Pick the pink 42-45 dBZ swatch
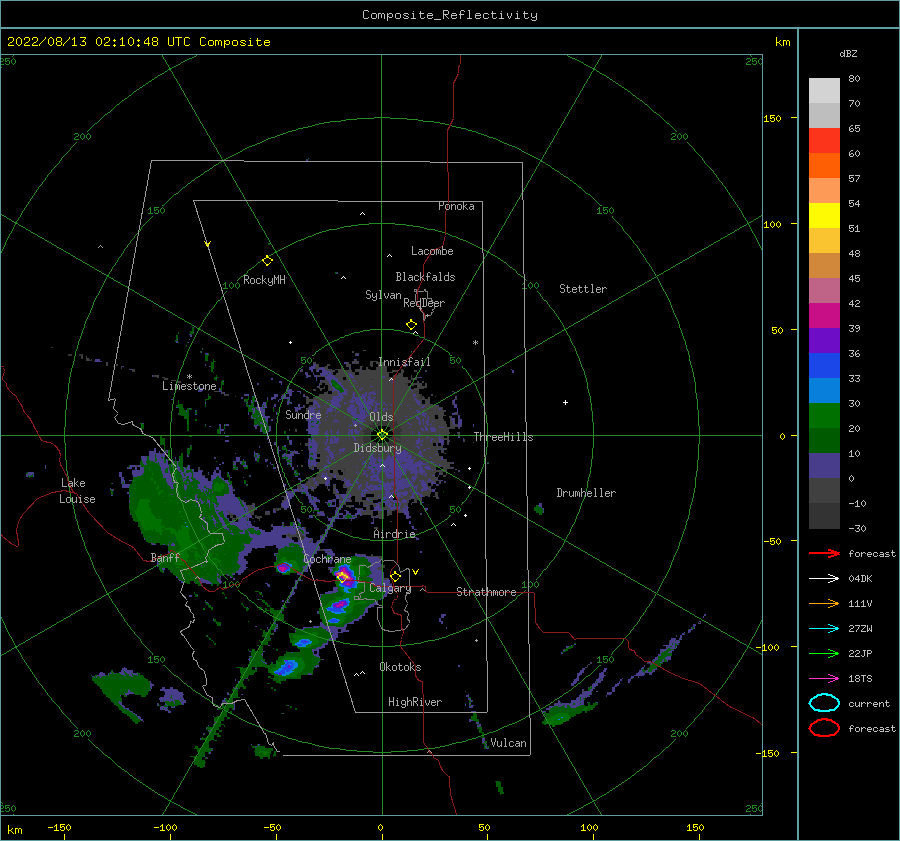Viewport: 900px width, 841px height. 824,290
